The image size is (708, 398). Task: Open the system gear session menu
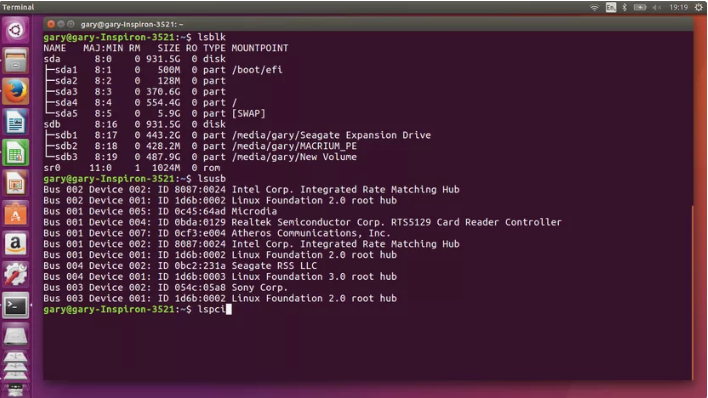click(699, 7)
